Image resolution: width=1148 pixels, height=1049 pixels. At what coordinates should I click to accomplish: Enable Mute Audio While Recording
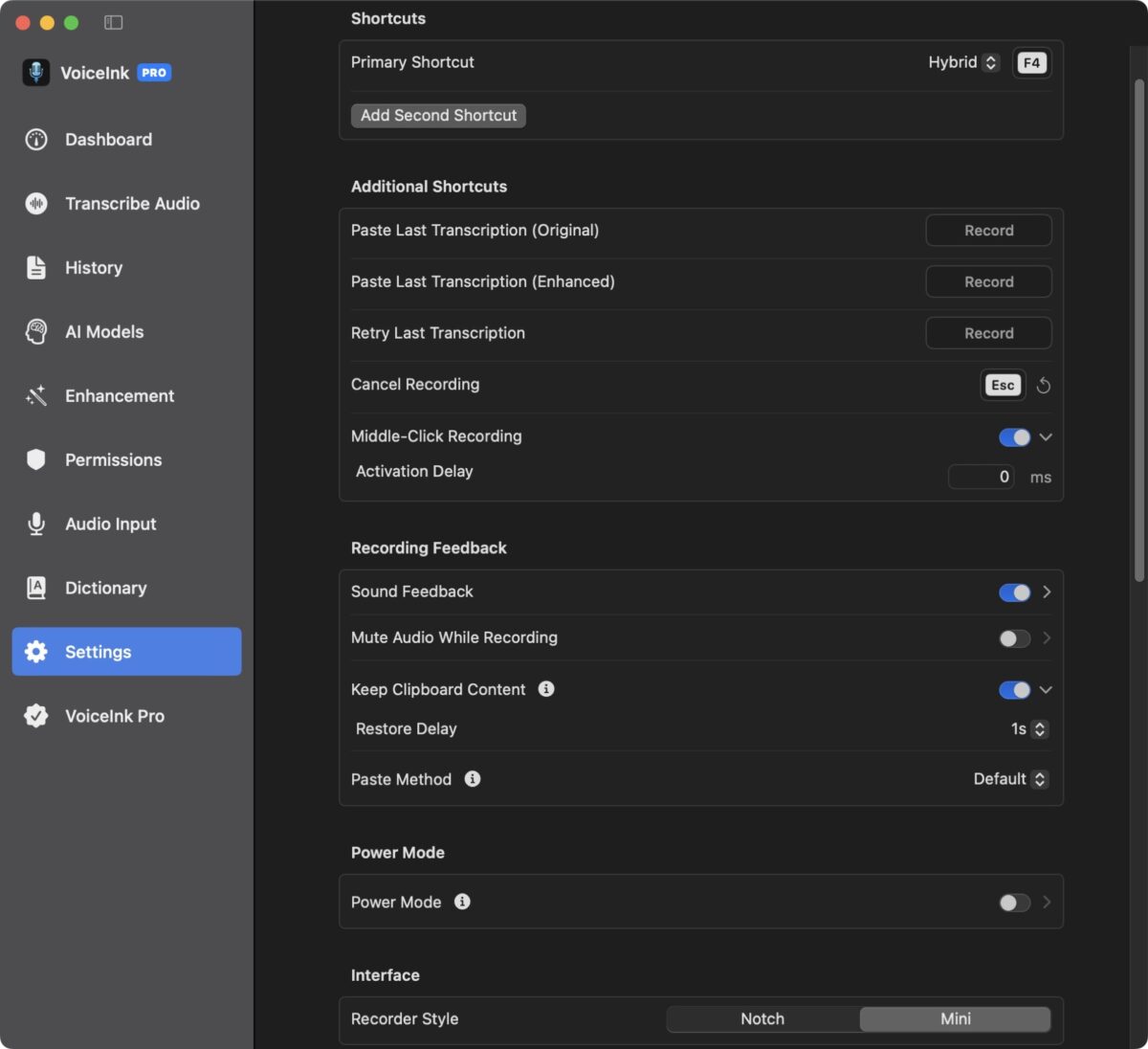point(1014,638)
